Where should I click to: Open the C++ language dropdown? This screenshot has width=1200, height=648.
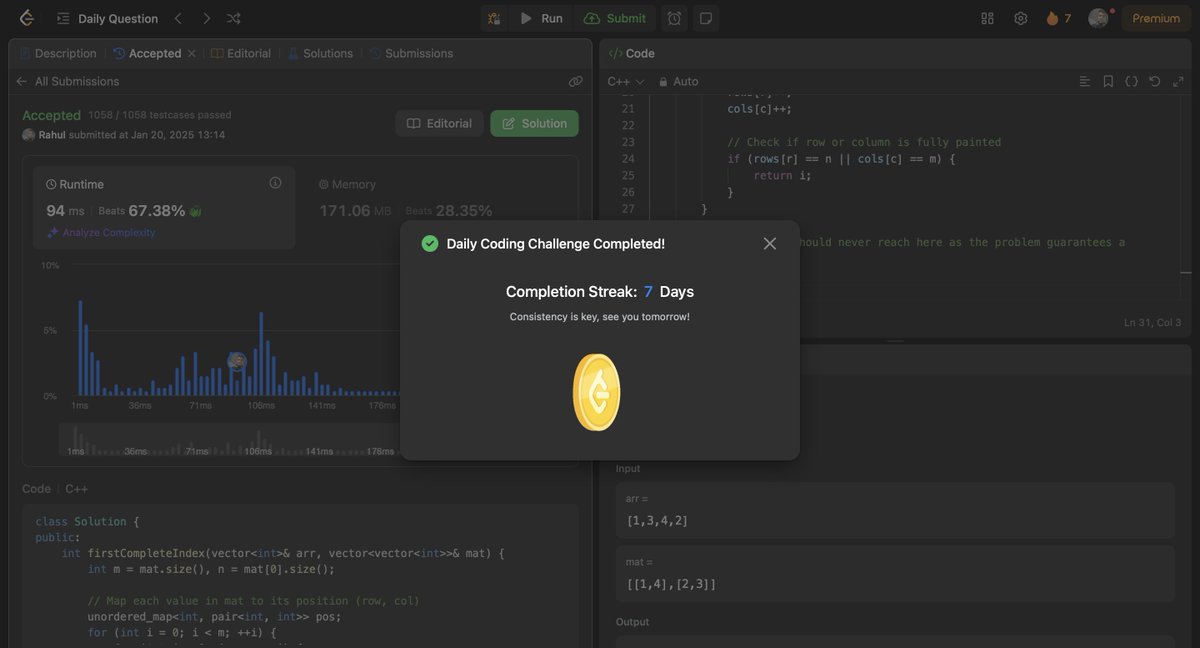(x=626, y=81)
